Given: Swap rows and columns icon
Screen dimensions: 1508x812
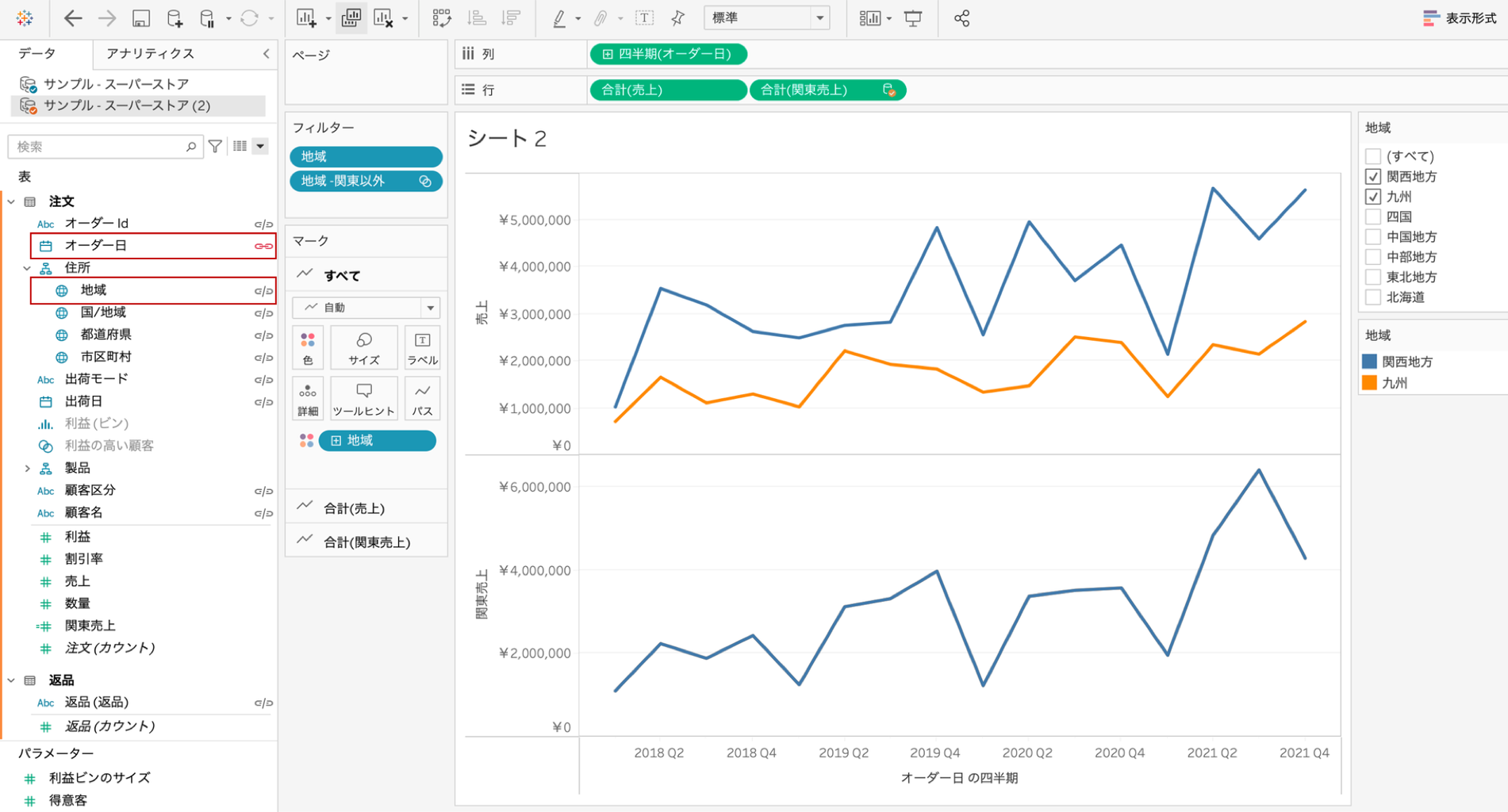Looking at the screenshot, I should (x=442, y=17).
